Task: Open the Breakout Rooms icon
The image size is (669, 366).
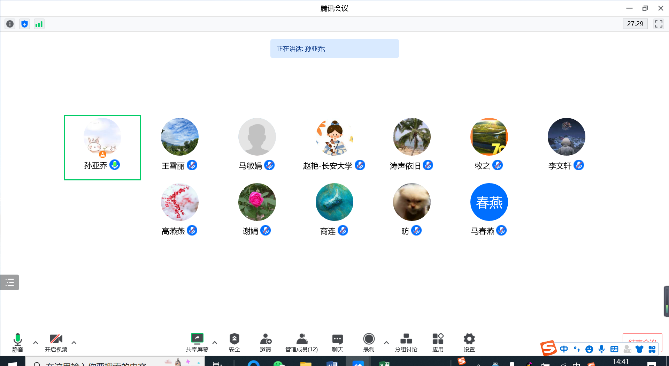Action: [x=406, y=342]
